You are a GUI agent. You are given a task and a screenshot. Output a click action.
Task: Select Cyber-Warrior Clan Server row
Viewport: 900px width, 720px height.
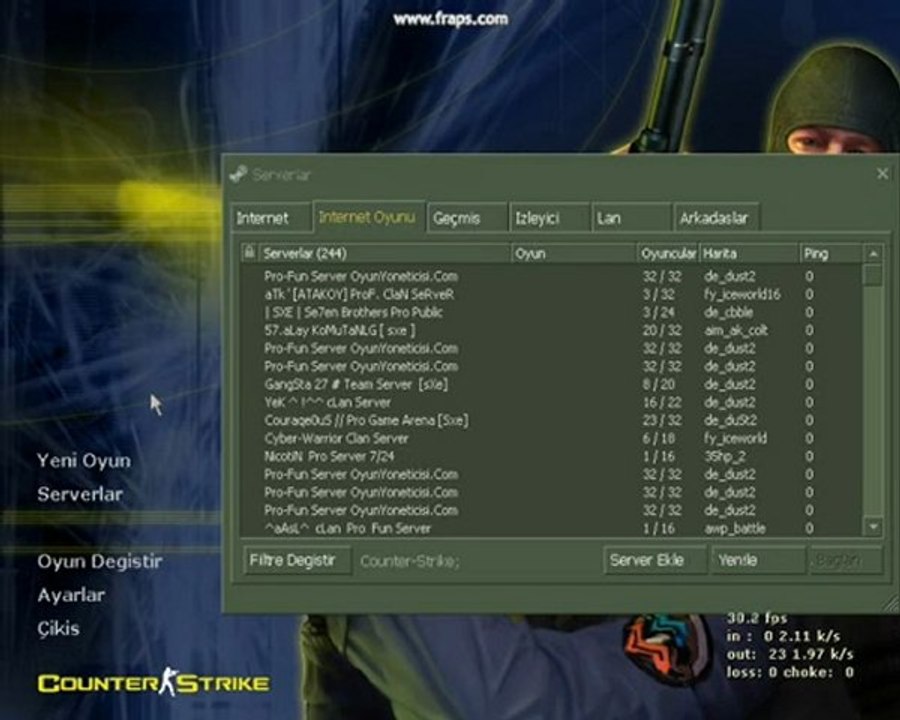(551, 438)
